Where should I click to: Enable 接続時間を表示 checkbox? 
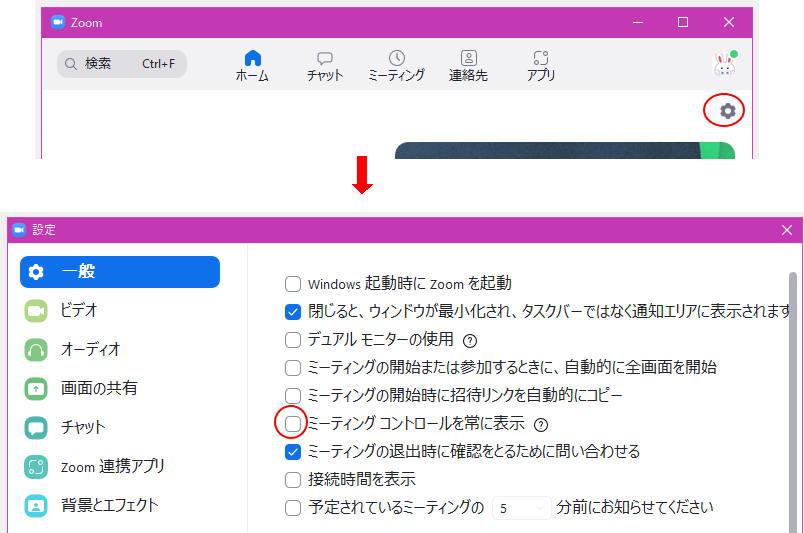pyautogui.click(x=293, y=480)
